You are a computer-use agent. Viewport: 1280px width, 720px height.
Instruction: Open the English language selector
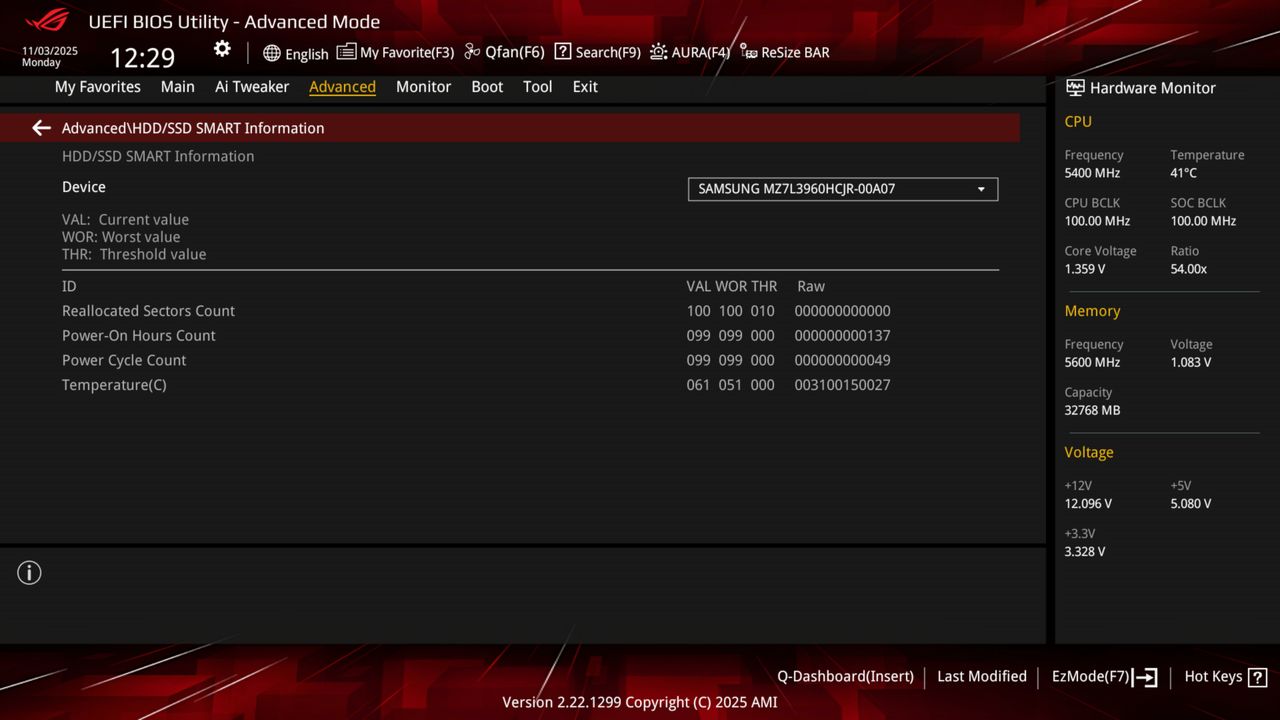pyautogui.click(x=295, y=52)
